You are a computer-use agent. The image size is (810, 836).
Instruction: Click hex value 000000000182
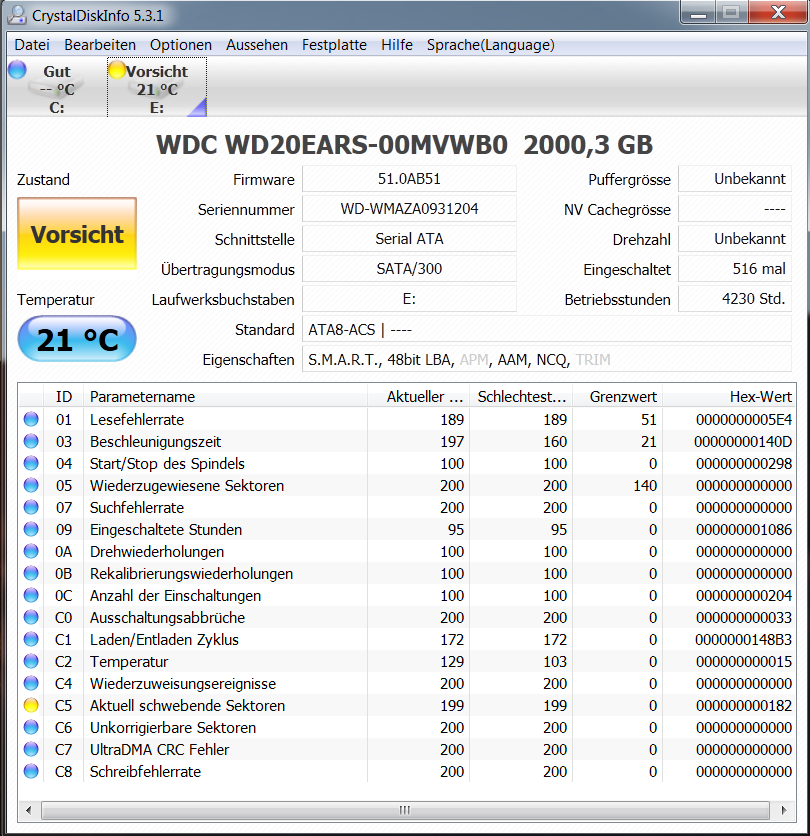click(744, 705)
